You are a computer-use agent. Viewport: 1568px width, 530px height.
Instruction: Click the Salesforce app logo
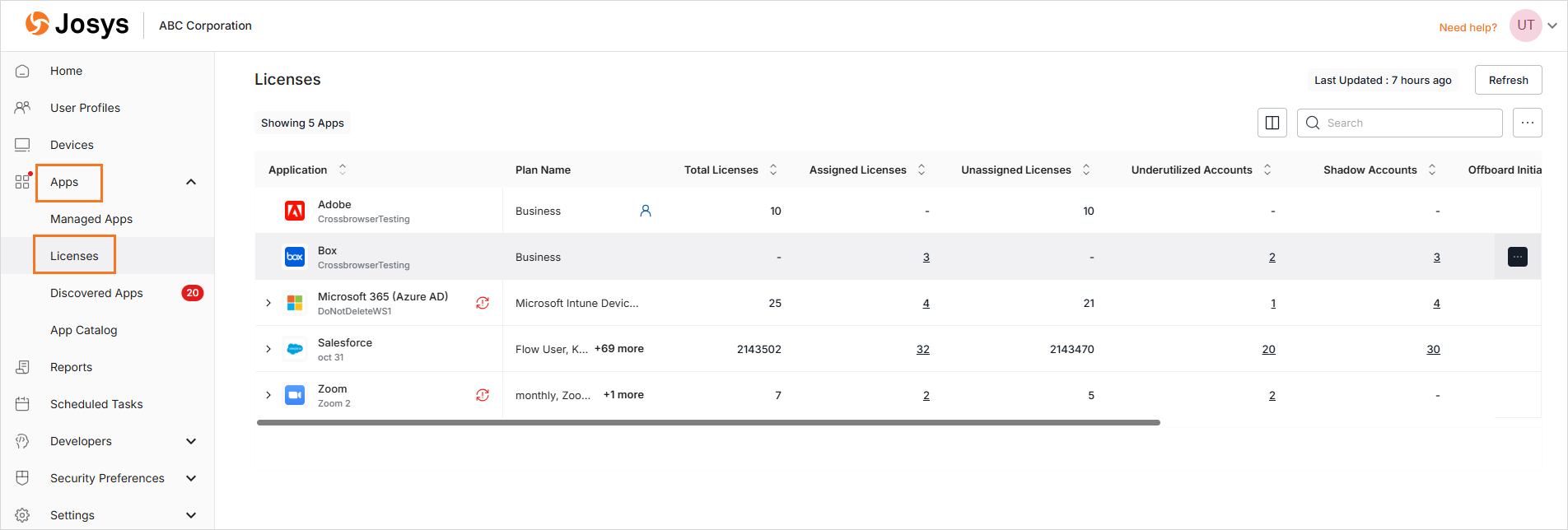pos(295,349)
